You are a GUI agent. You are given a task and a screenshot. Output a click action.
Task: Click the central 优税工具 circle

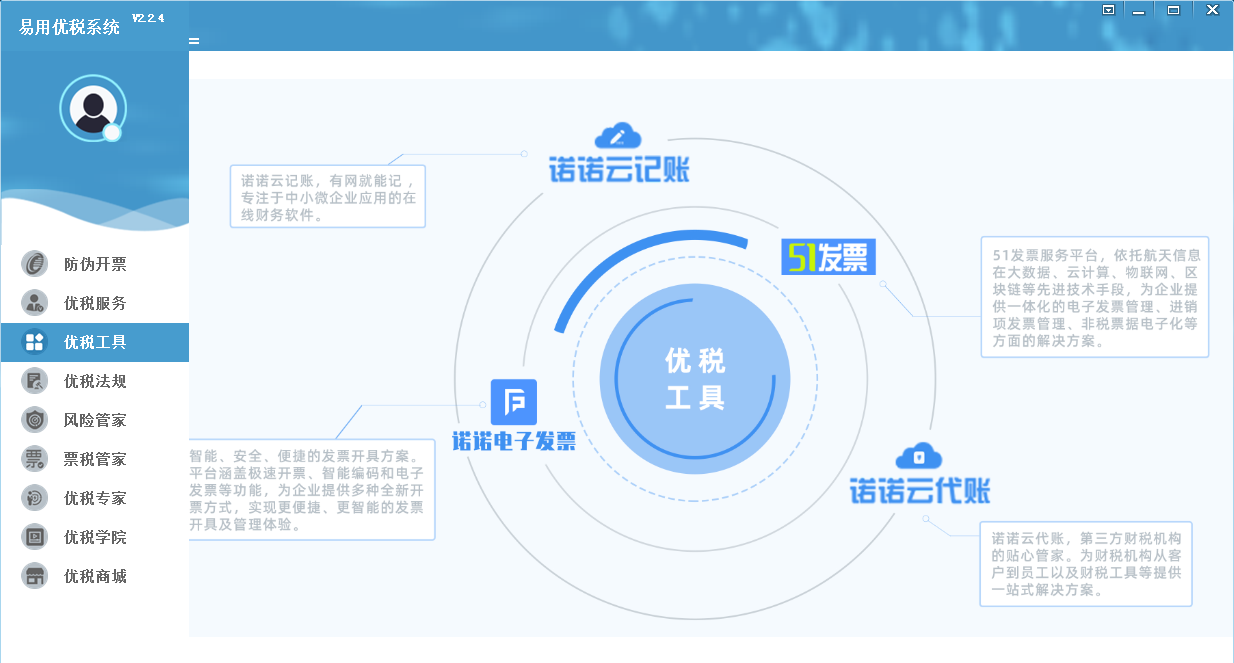click(x=695, y=379)
